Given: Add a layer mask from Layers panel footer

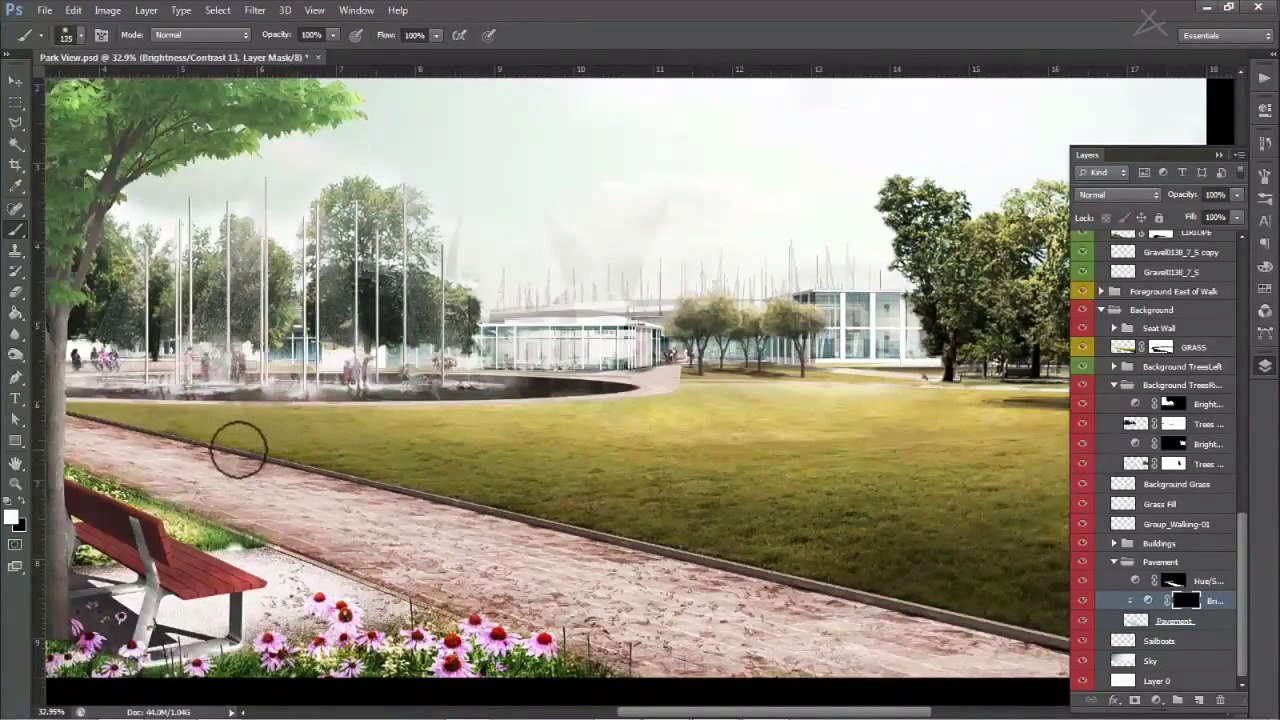Looking at the screenshot, I should 1135,700.
